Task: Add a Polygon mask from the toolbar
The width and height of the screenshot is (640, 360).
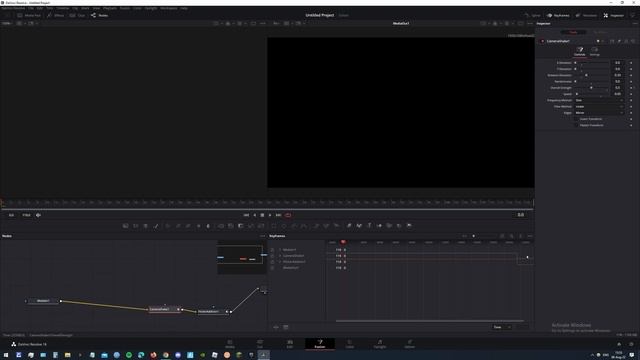Action: (294, 226)
